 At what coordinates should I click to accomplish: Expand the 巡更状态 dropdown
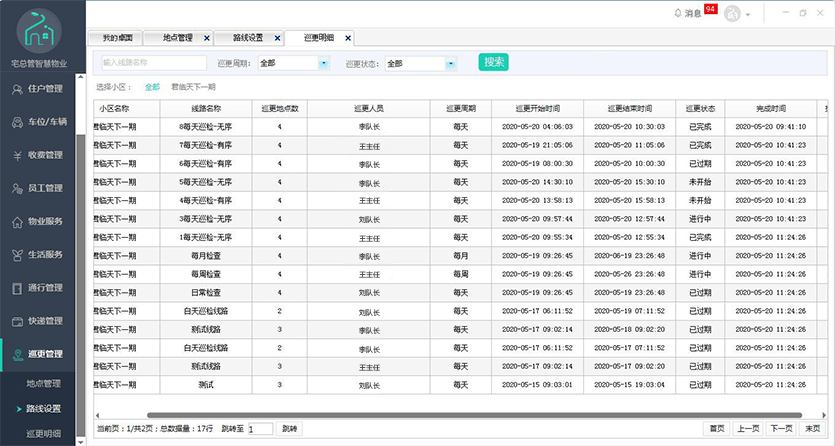coord(451,63)
